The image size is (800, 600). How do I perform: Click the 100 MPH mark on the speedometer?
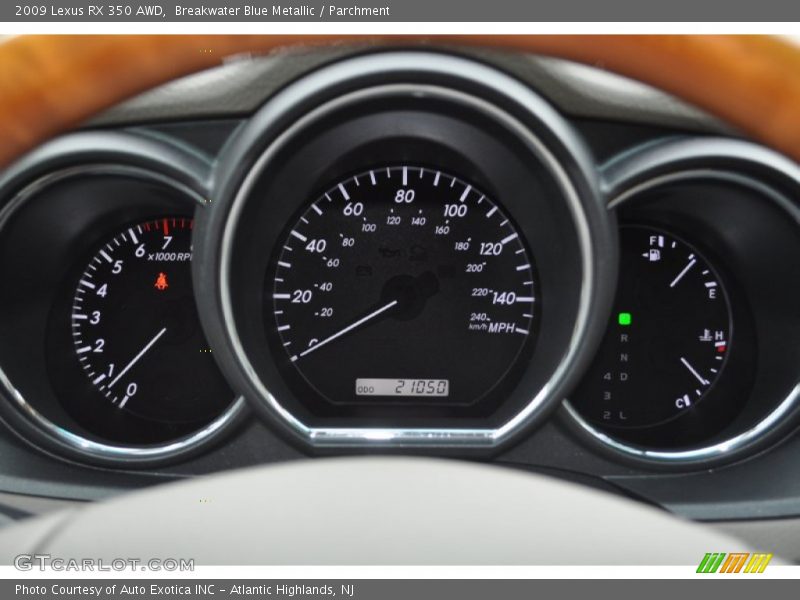coord(455,210)
